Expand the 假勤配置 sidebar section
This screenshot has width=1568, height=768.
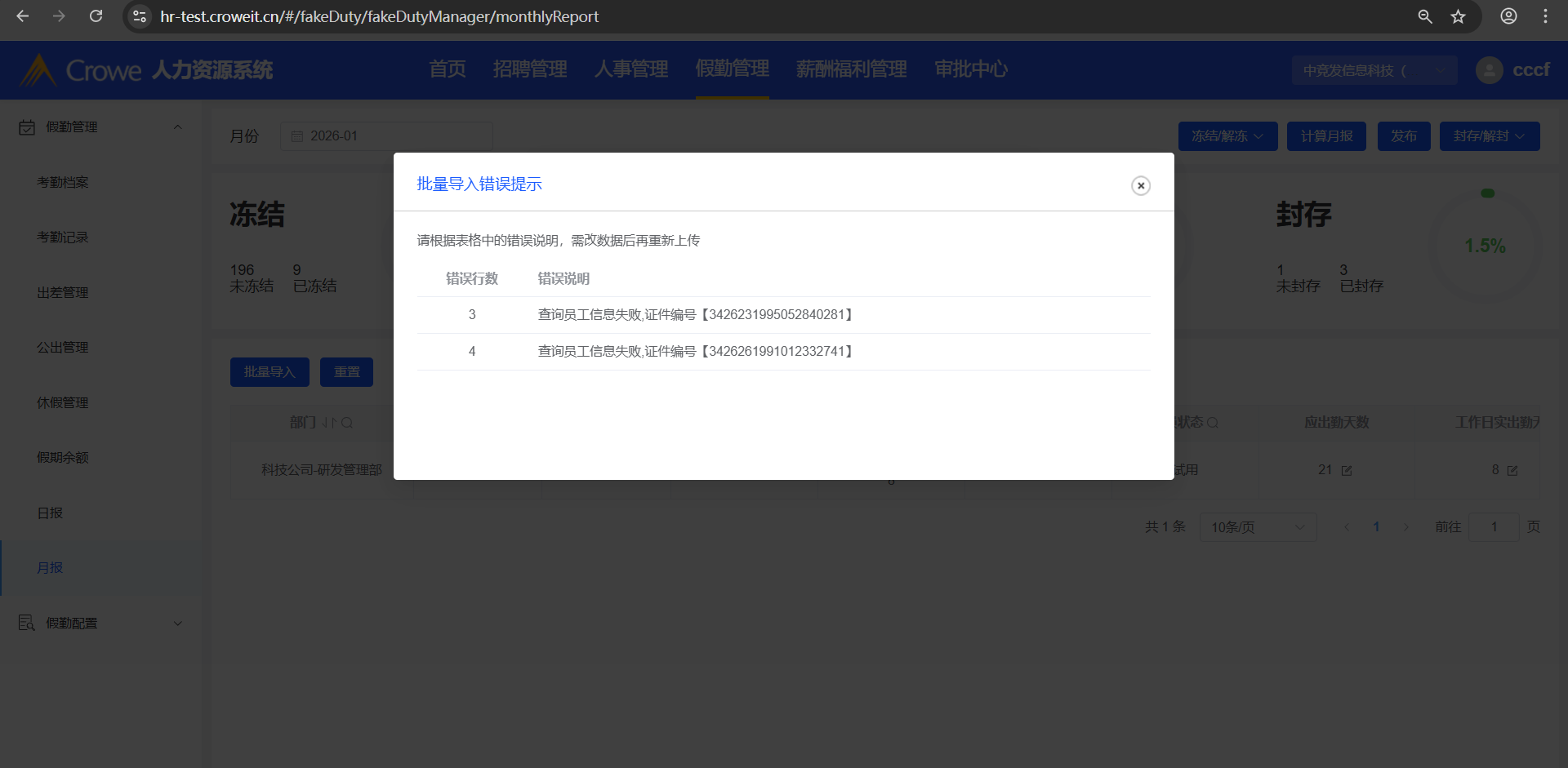tap(178, 624)
